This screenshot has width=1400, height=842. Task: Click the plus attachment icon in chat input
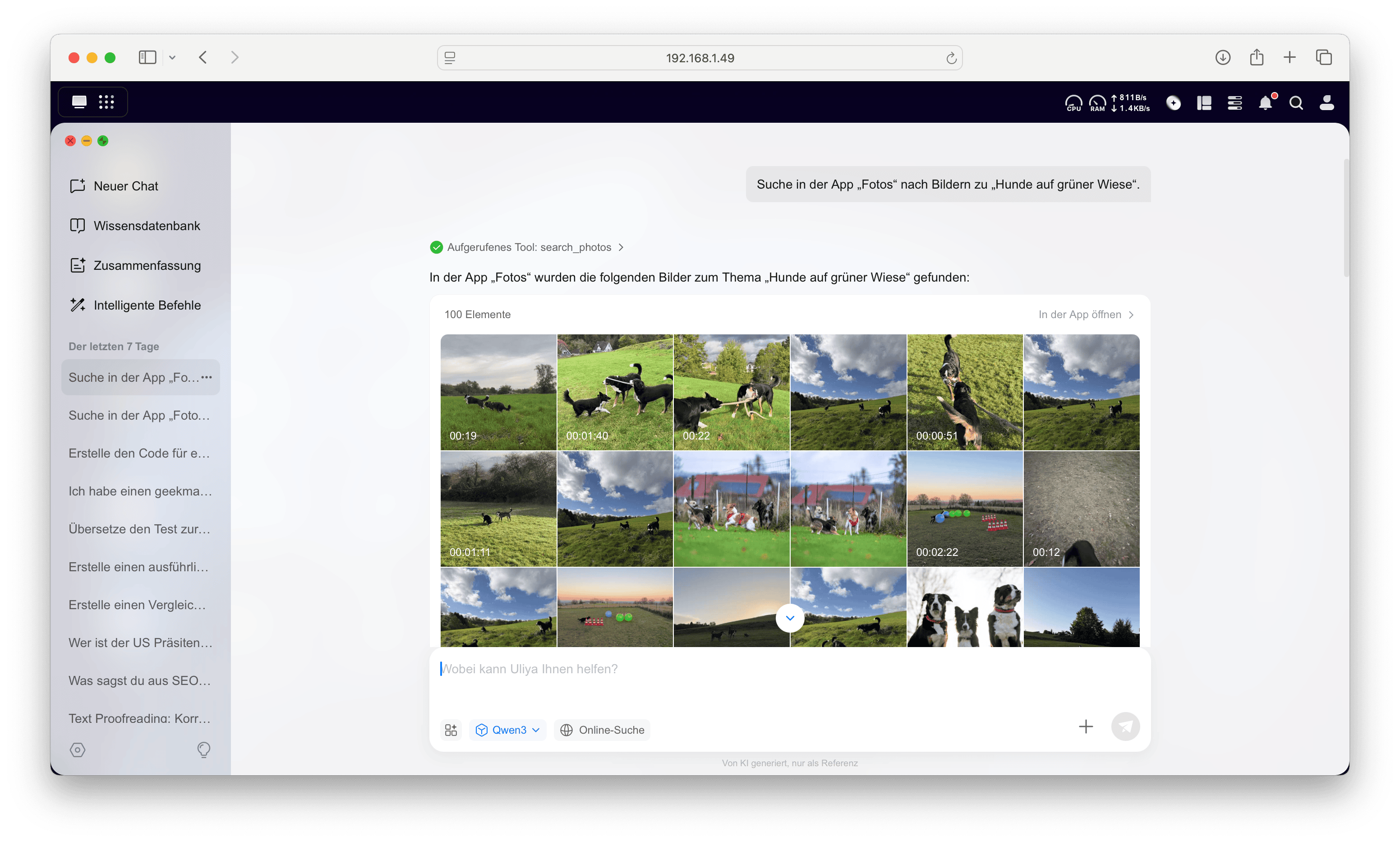coord(1085,726)
